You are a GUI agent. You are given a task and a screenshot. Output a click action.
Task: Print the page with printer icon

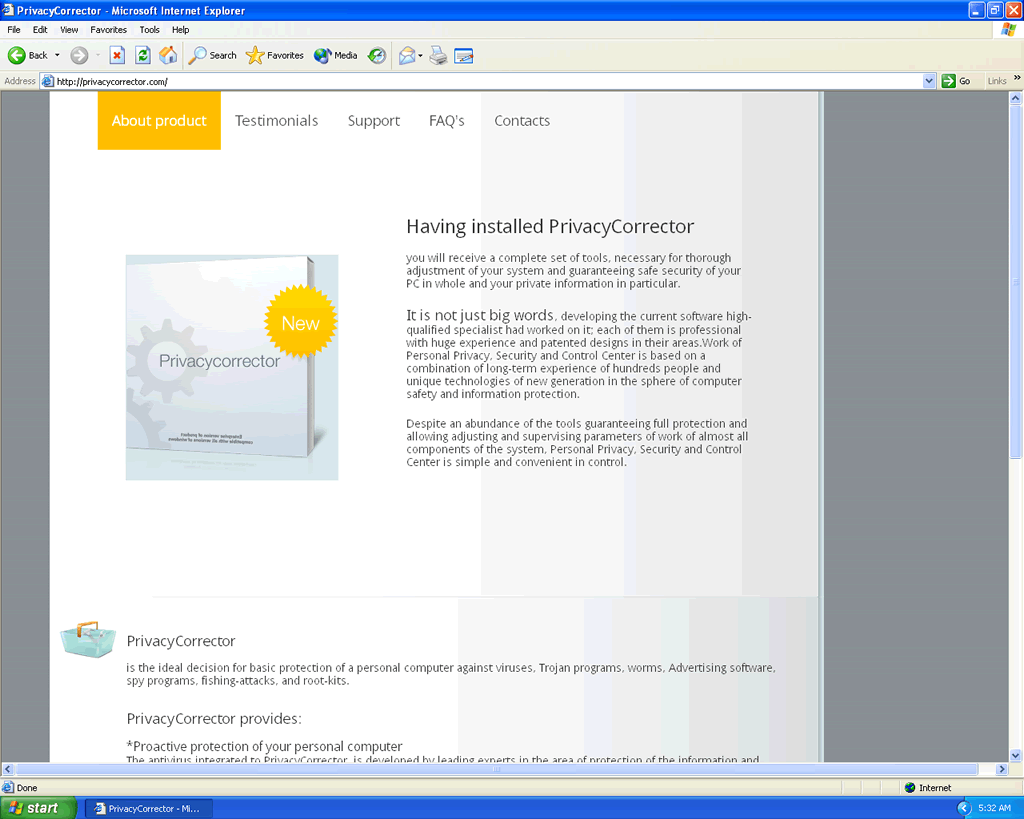coord(438,55)
